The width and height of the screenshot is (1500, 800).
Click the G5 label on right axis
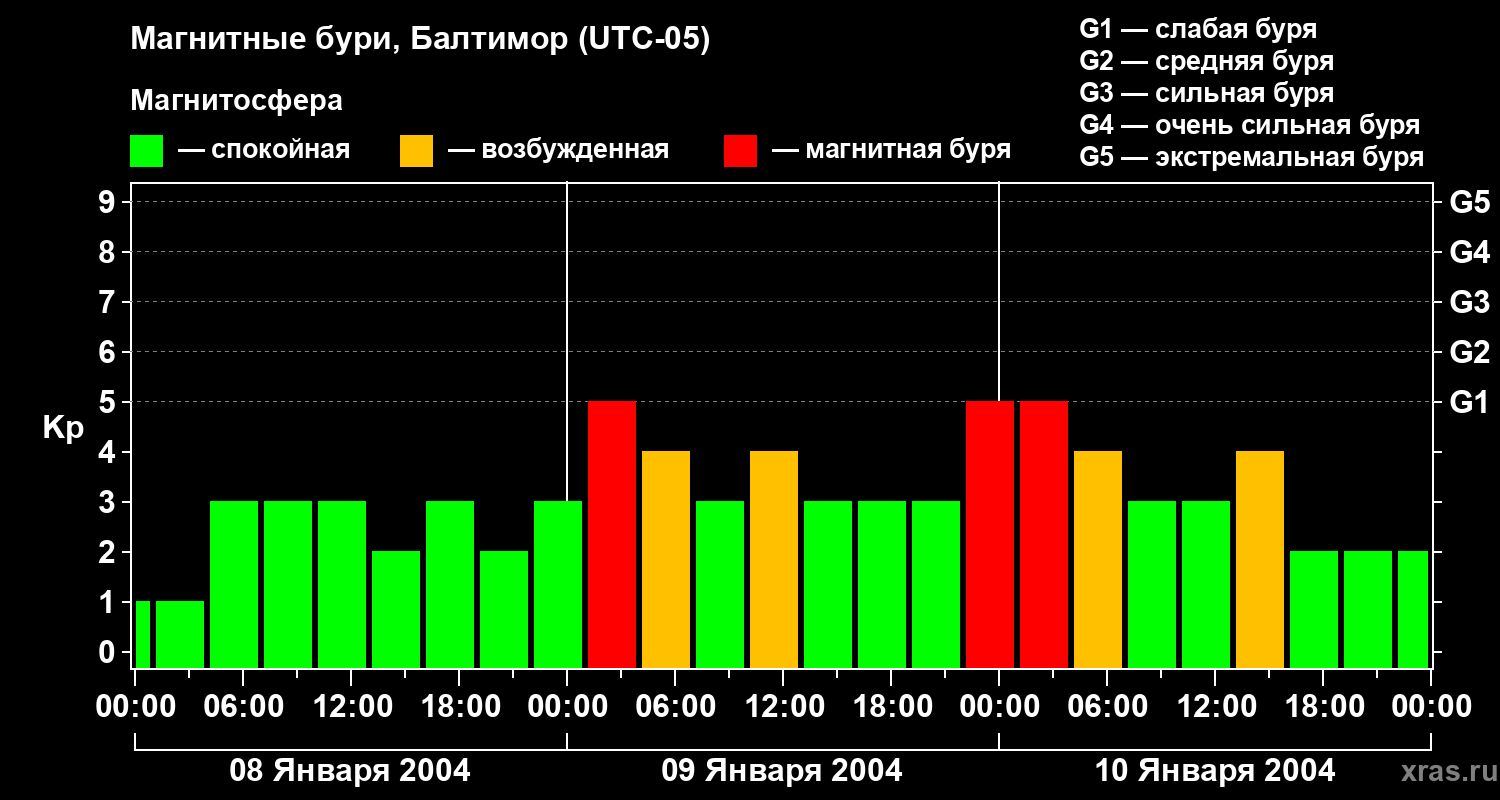pos(1469,202)
